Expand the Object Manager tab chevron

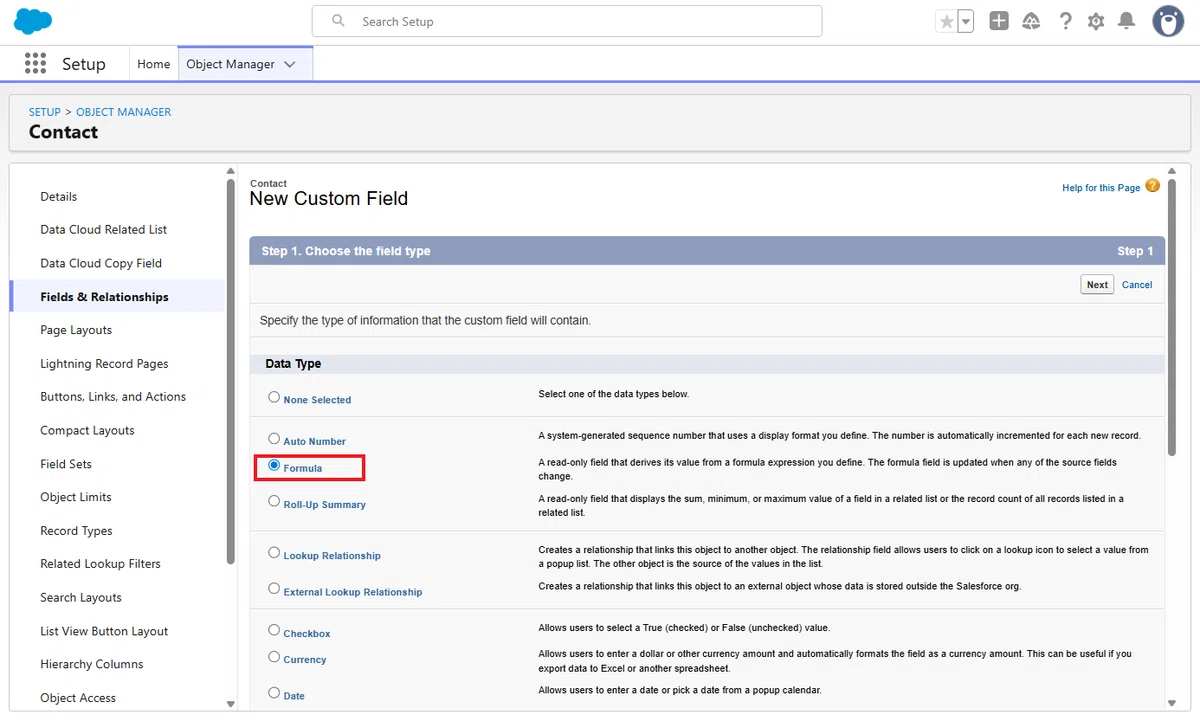290,64
